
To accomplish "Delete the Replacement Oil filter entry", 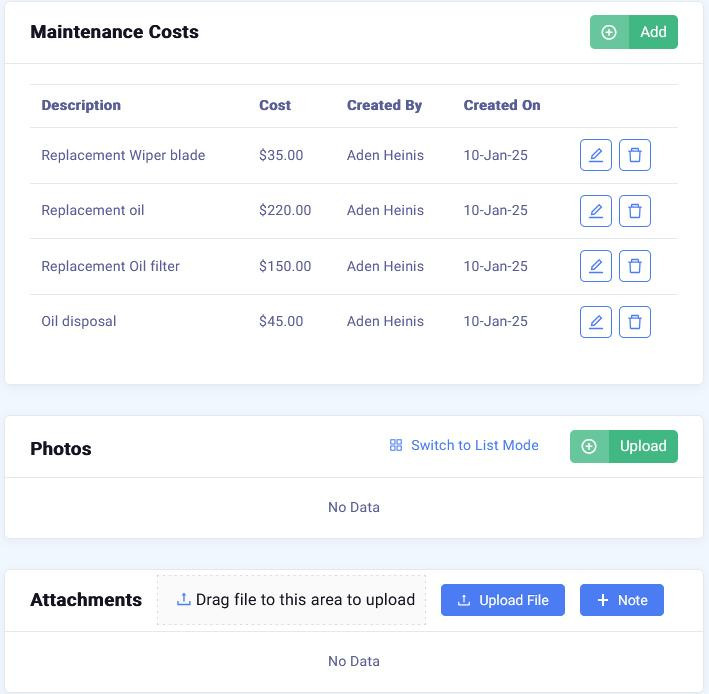I will coord(635,266).
